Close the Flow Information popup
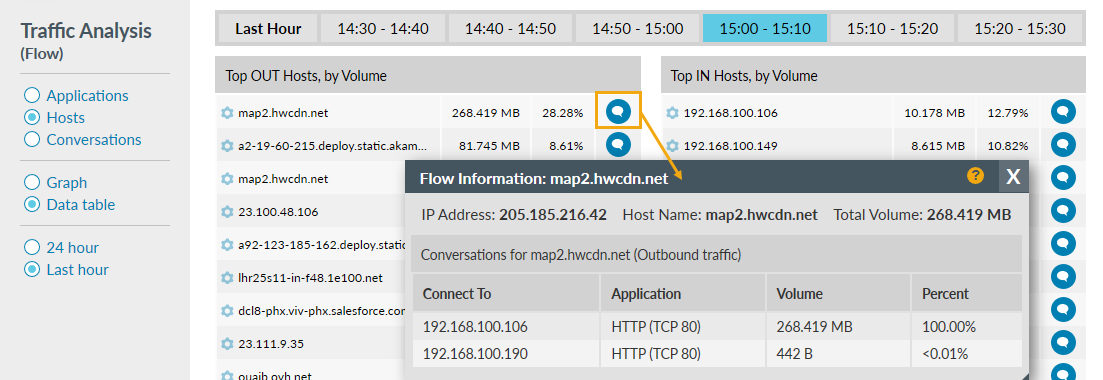This screenshot has height=380, width=1103. [x=1013, y=177]
